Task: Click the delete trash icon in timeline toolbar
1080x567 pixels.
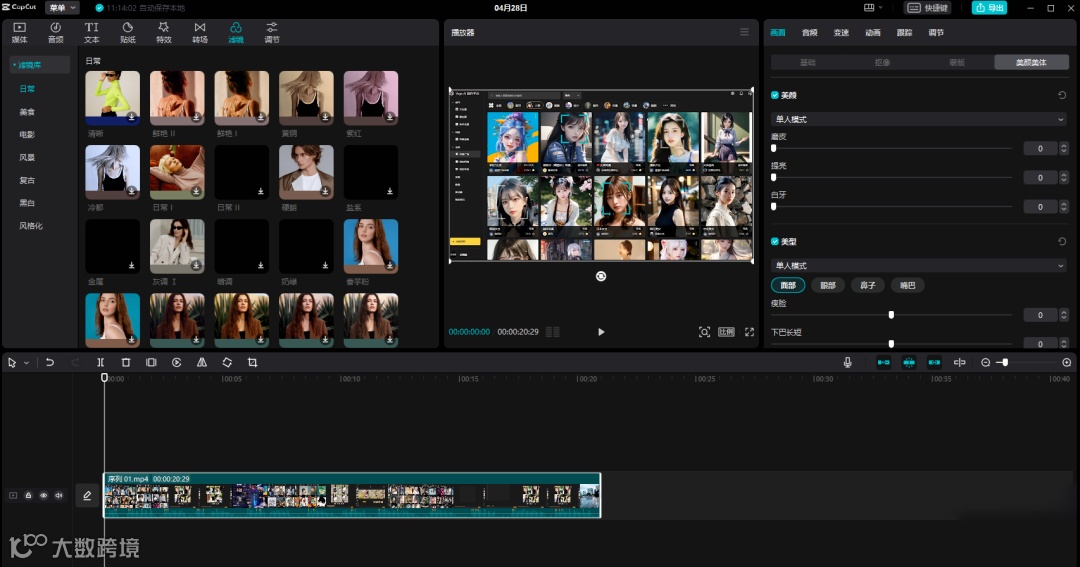Action: 126,362
